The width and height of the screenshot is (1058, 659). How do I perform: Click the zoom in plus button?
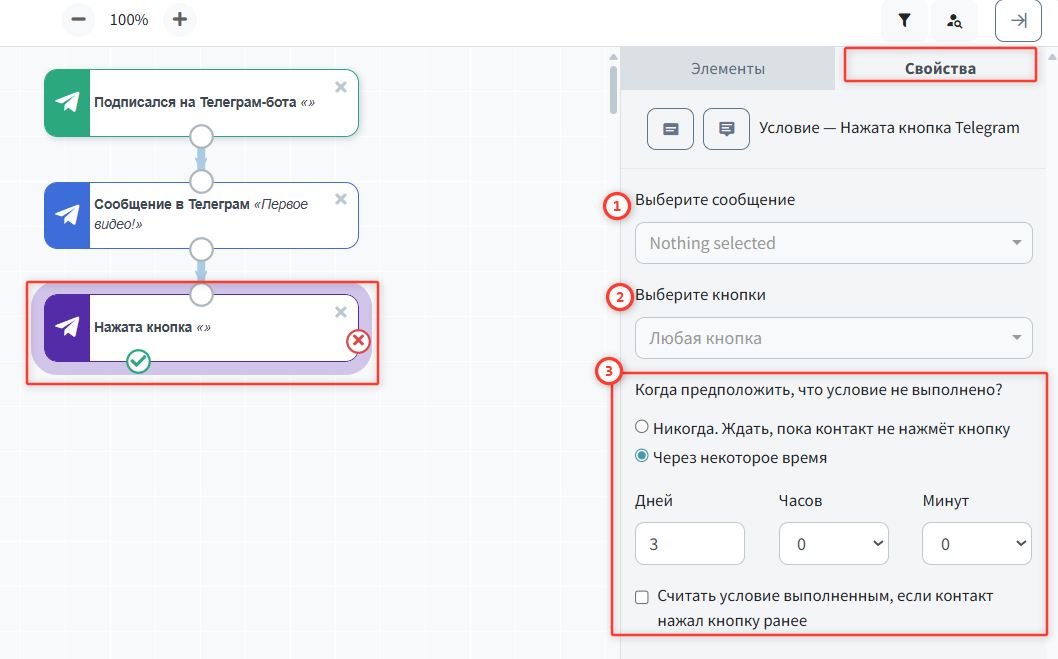(x=180, y=19)
